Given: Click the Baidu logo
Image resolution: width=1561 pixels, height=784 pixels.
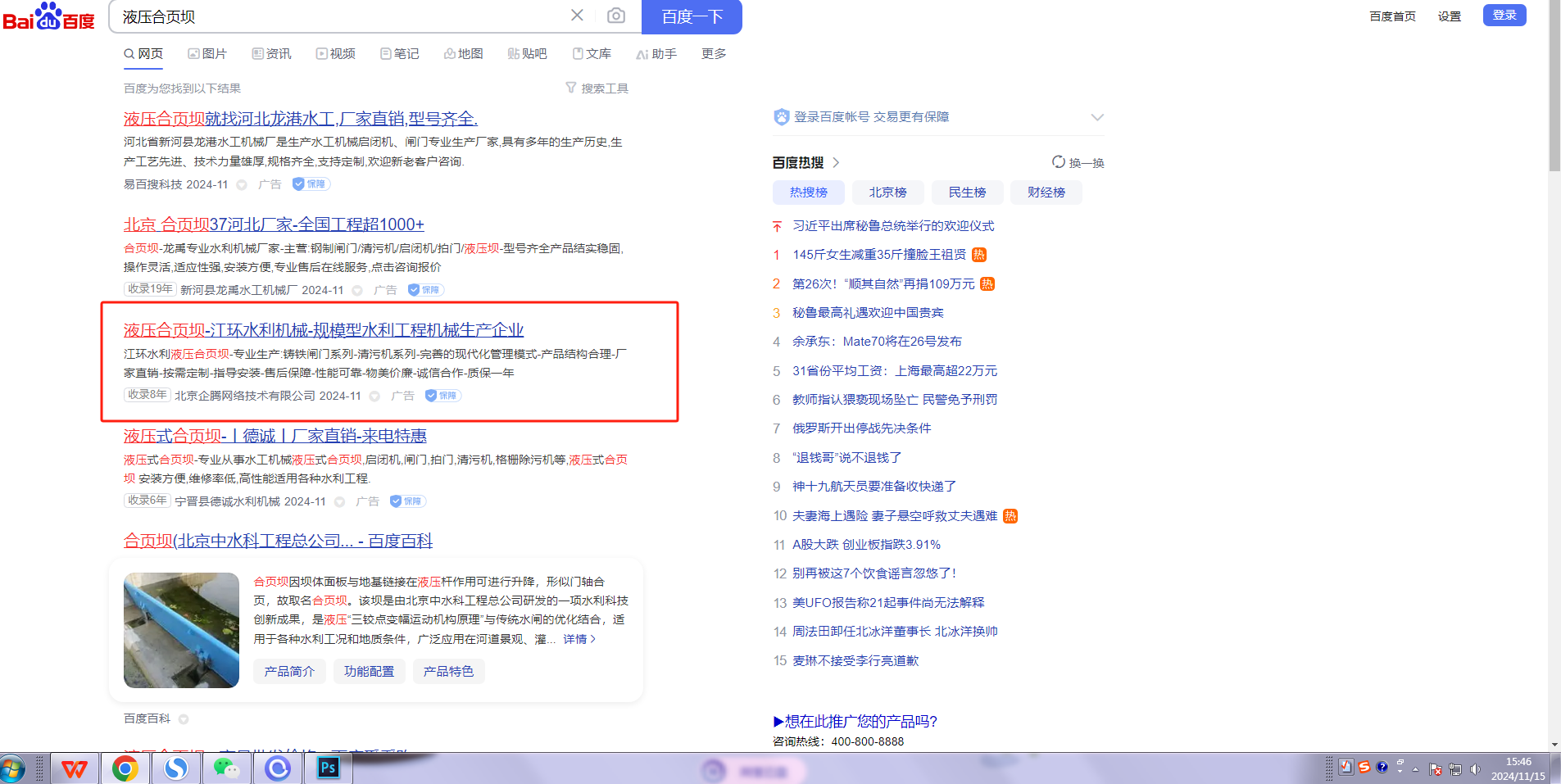Looking at the screenshot, I should [x=48, y=17].
